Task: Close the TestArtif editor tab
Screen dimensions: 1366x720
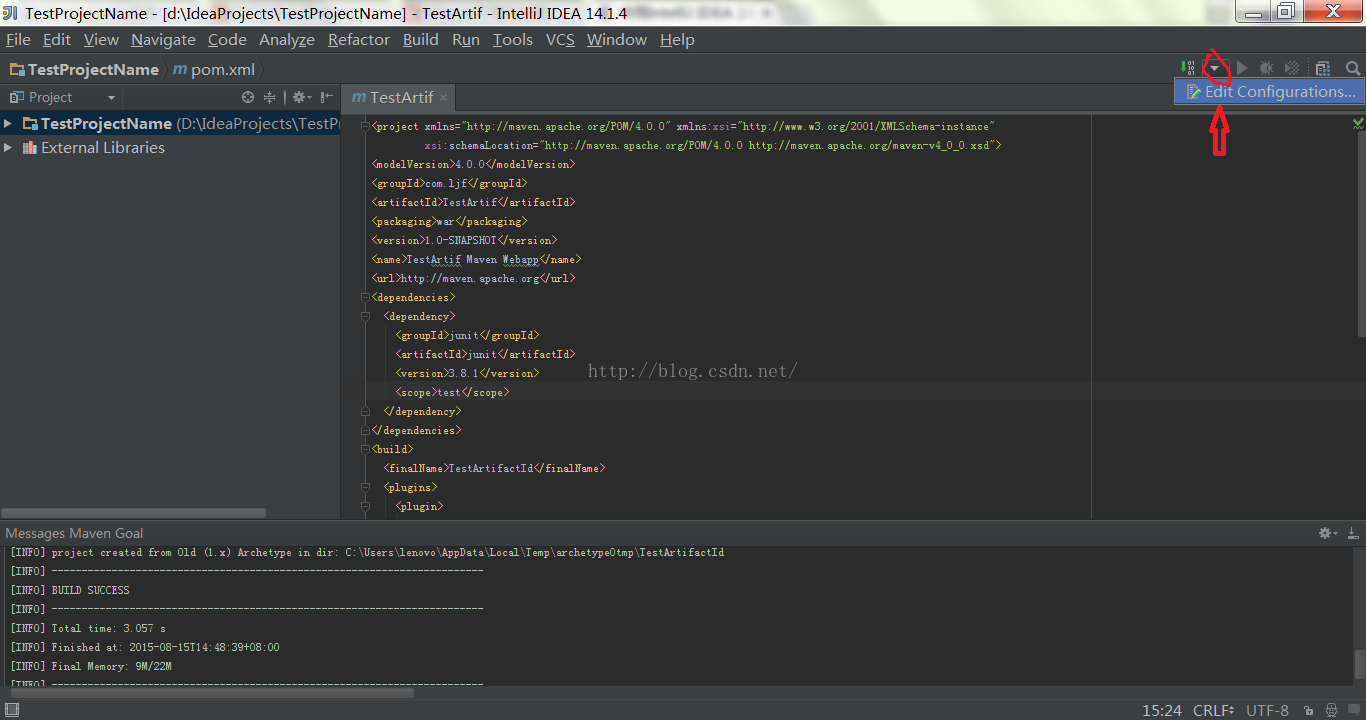Action: coord(444,97)
